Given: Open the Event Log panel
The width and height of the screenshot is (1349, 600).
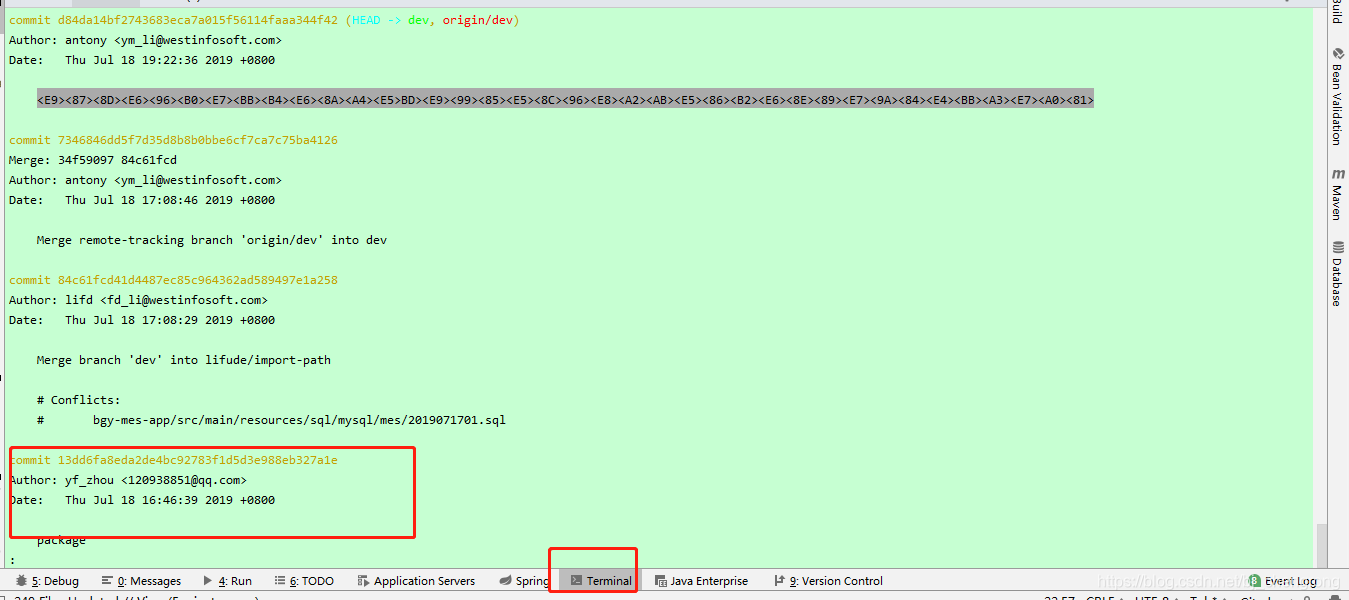Looking at the screenshot, I should pos(1282,581).
